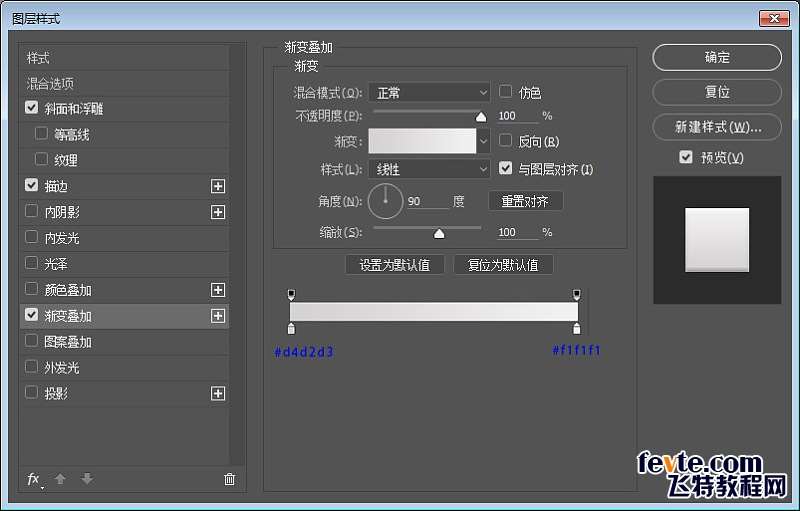Uncheck the 斜面和浮雕 checkbox
800x511 pixels.
pos(32,108)
